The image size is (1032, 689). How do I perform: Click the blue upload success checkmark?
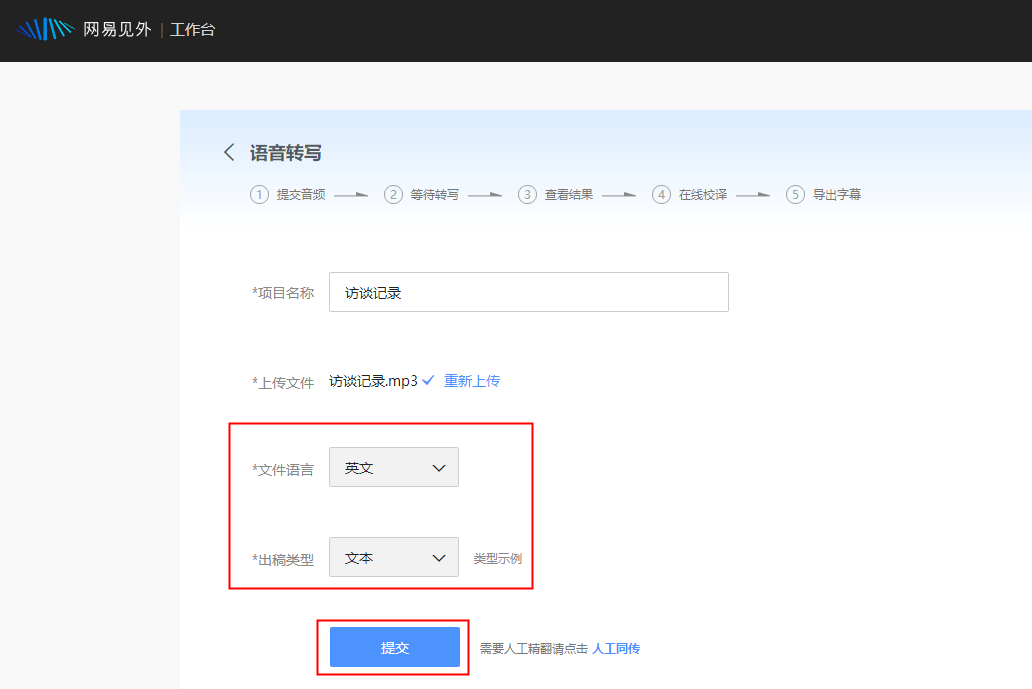point(428,380)
